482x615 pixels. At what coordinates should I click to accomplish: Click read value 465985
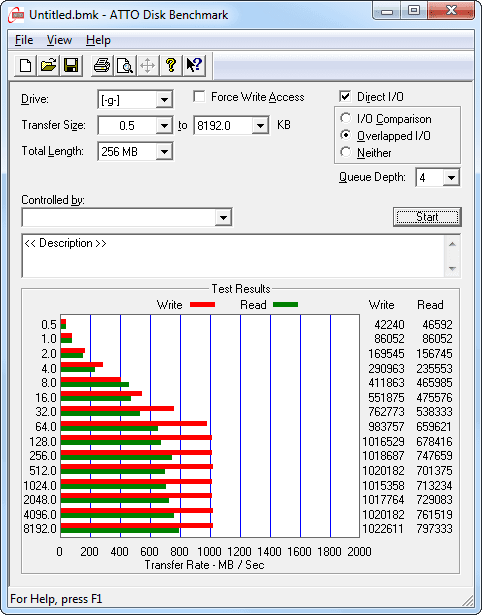point(434,382)
